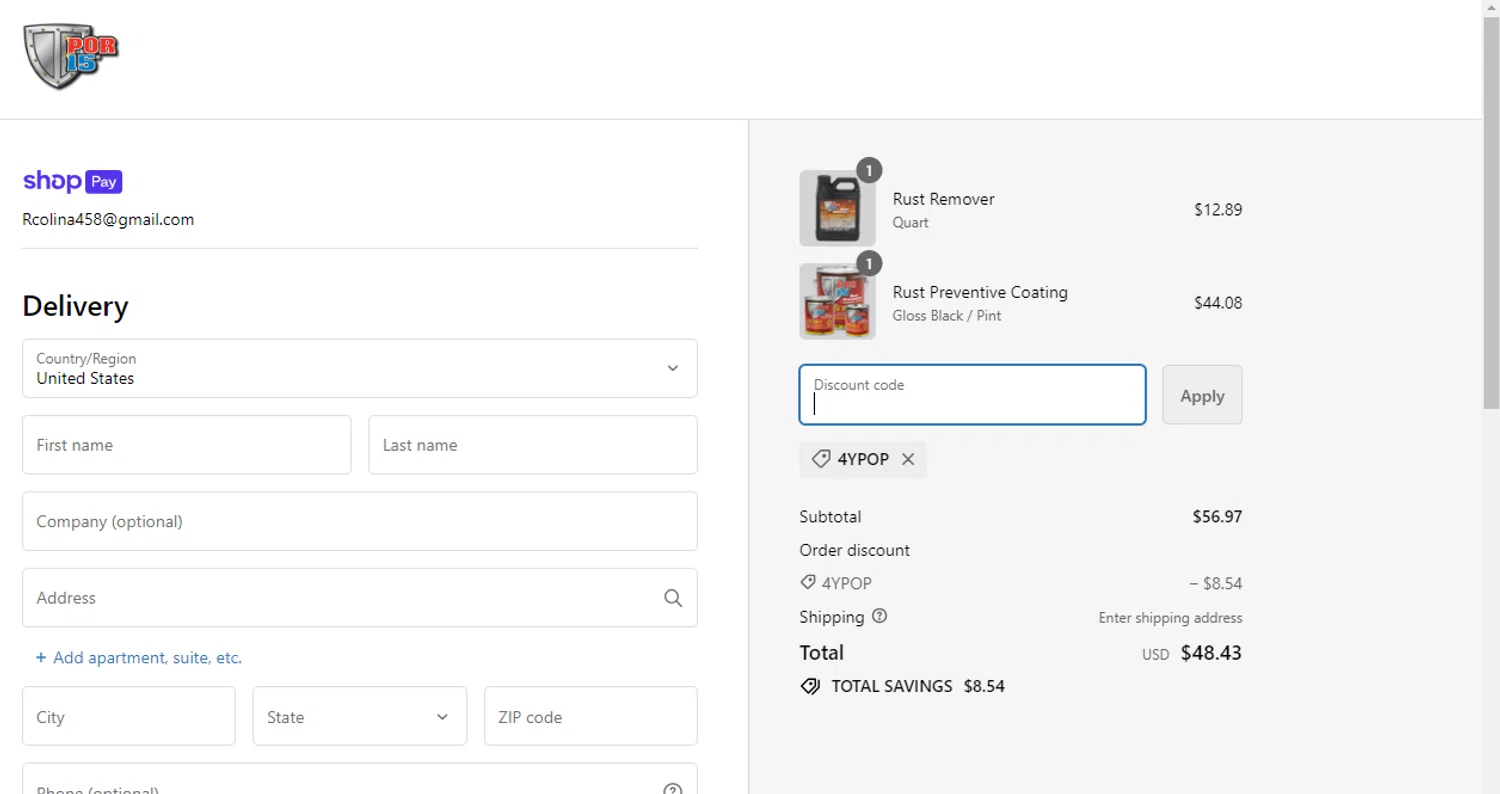The height and width of the screenshot is (794, 1500).
Task: Click the shipping help question mark icon
Action: click(x=880, y=616)
